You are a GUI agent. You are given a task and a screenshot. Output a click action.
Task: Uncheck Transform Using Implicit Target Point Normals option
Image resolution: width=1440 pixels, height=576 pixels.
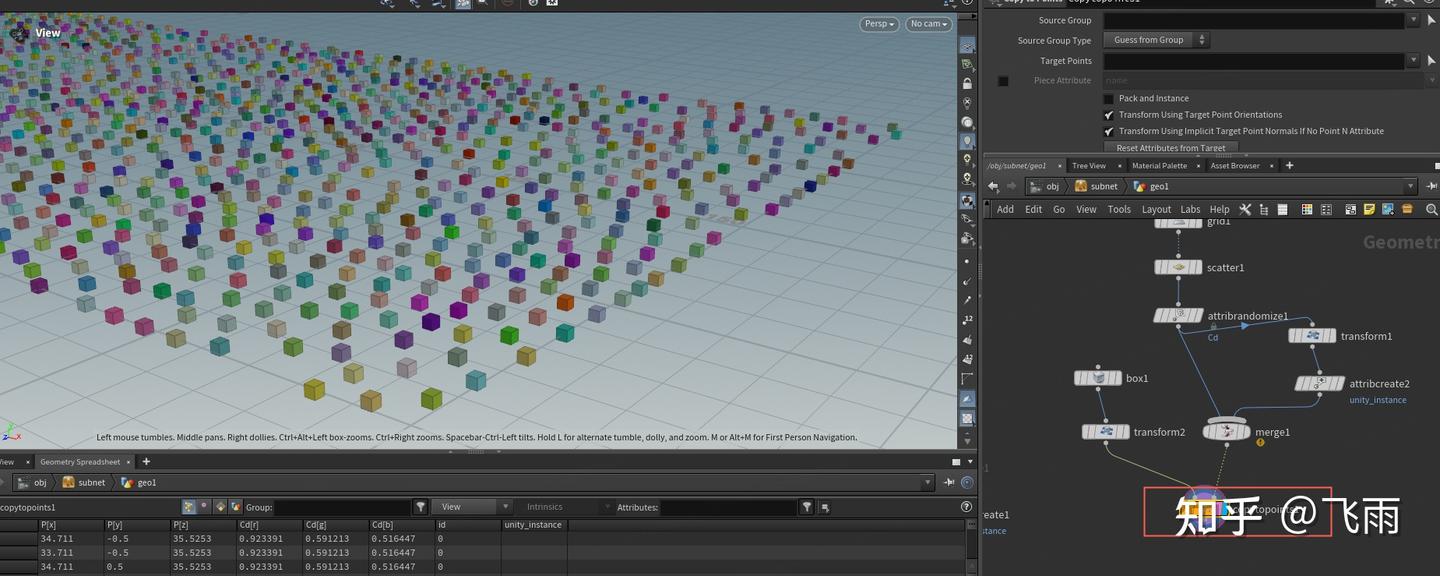1108,130
